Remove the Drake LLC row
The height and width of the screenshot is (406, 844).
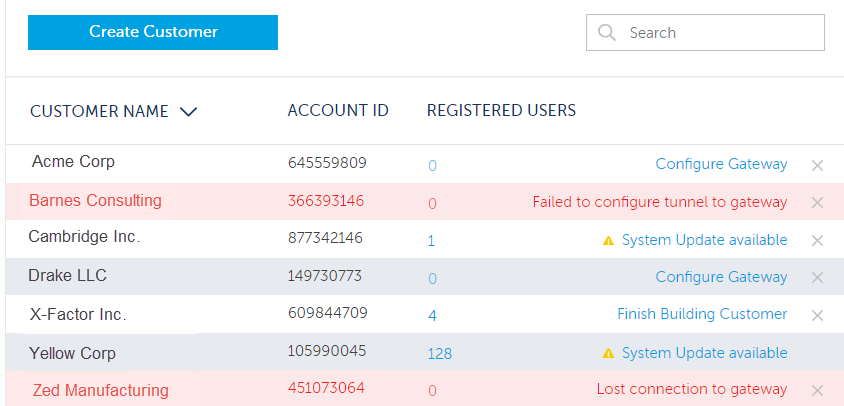pyautogui.click(x=817, y=277)
